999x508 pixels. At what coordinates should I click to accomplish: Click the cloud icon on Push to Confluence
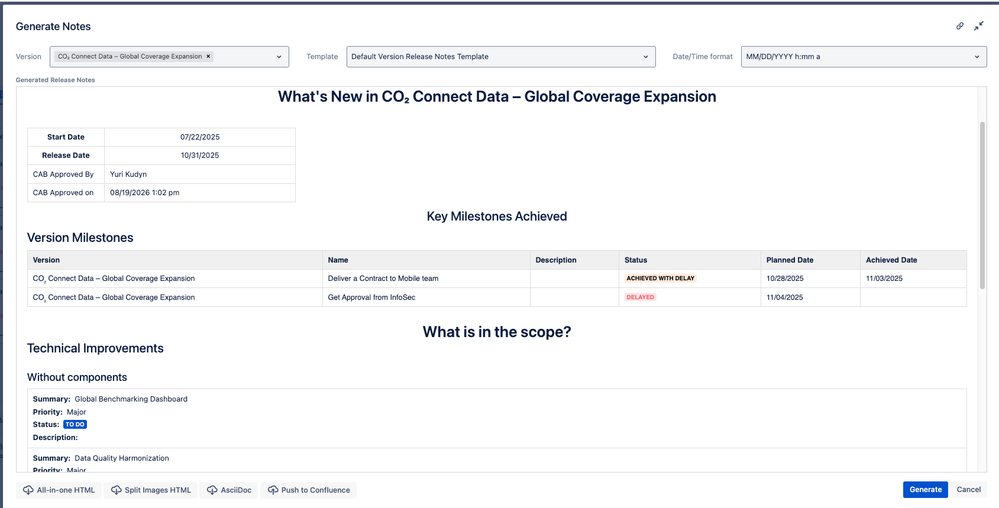click(273, 490)
